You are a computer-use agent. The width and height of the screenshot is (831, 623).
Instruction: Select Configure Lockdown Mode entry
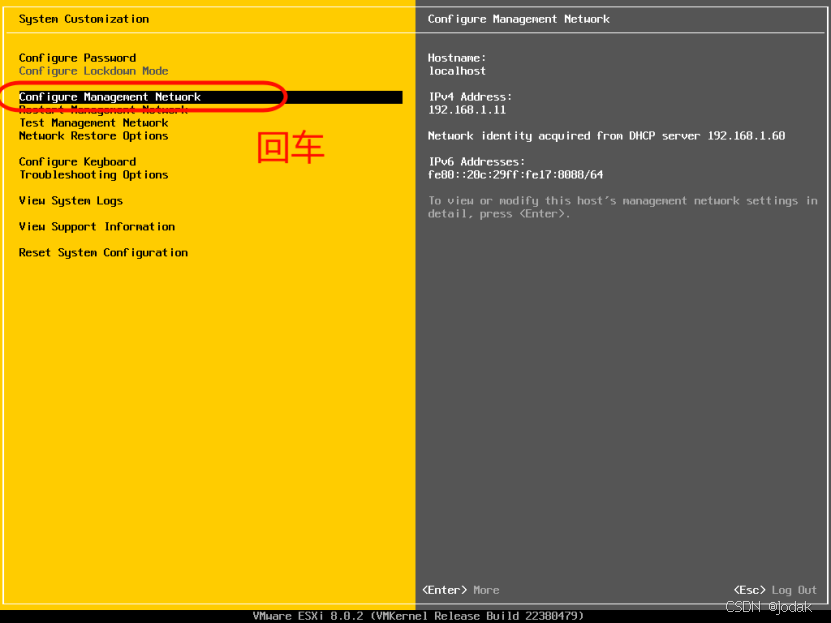(93, 71)
